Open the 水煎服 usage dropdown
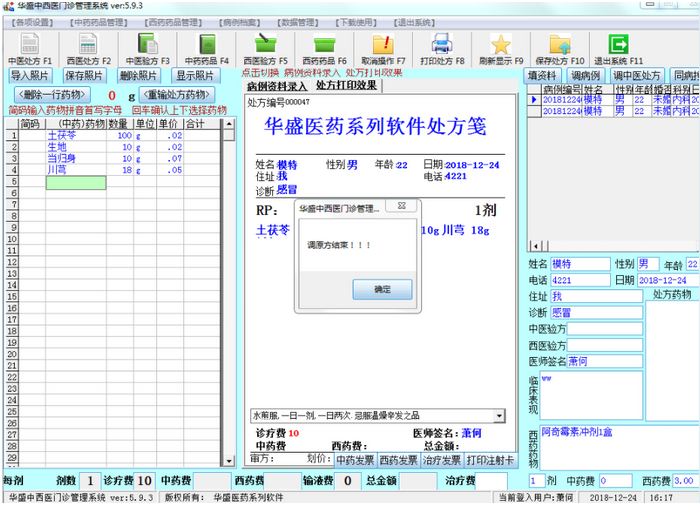Viewport: 700px width, 513px height. 500,416
